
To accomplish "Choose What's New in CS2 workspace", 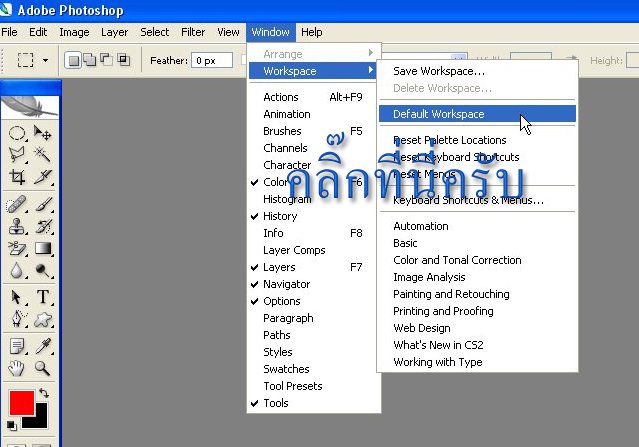I will pos(477,345).
